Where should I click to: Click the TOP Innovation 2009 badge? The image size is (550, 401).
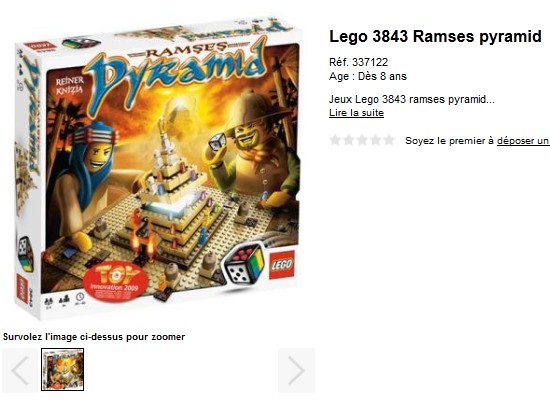(116, 281)
